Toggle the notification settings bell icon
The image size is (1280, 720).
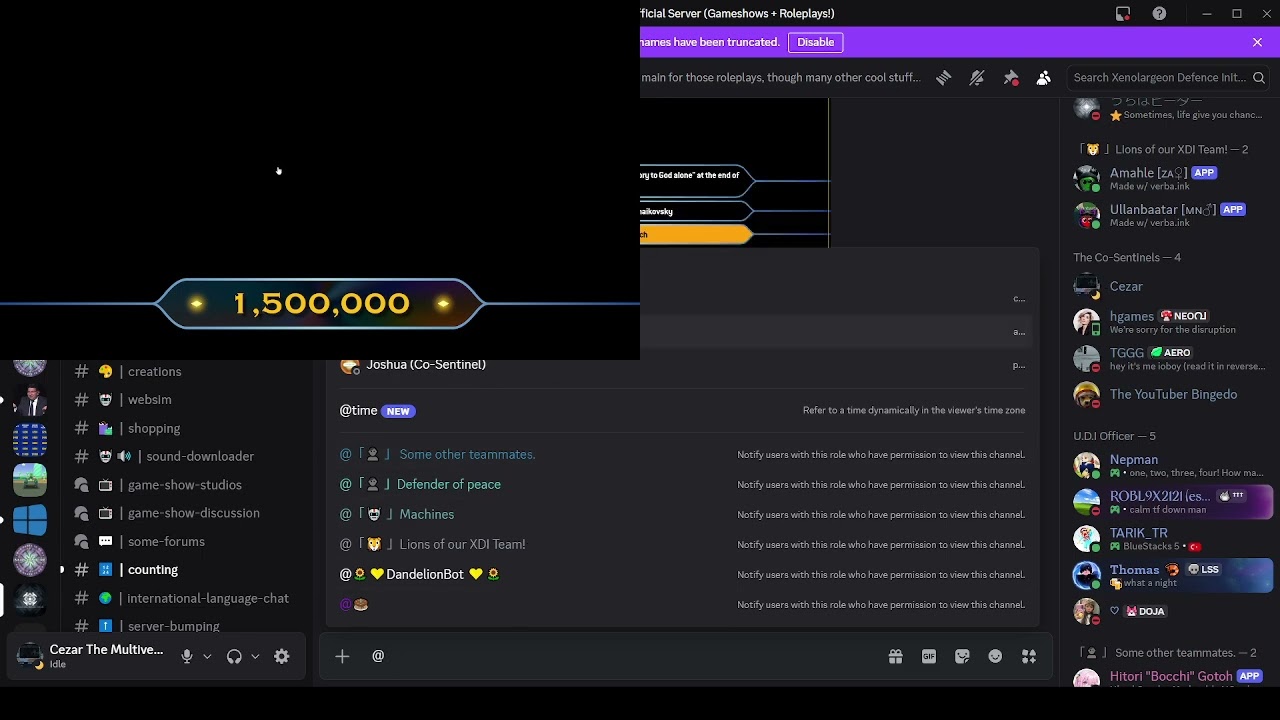pyautogui.click(x=977, y=78)
